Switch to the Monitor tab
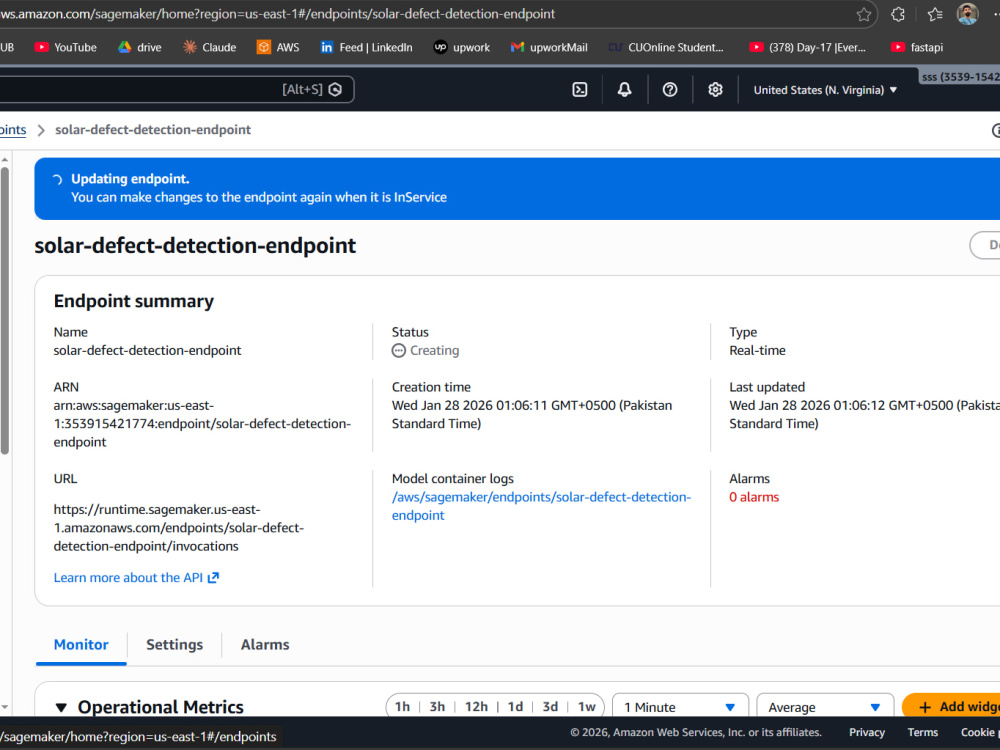Viewport: 1000px width, 750px height. click(x=81, y=645)
